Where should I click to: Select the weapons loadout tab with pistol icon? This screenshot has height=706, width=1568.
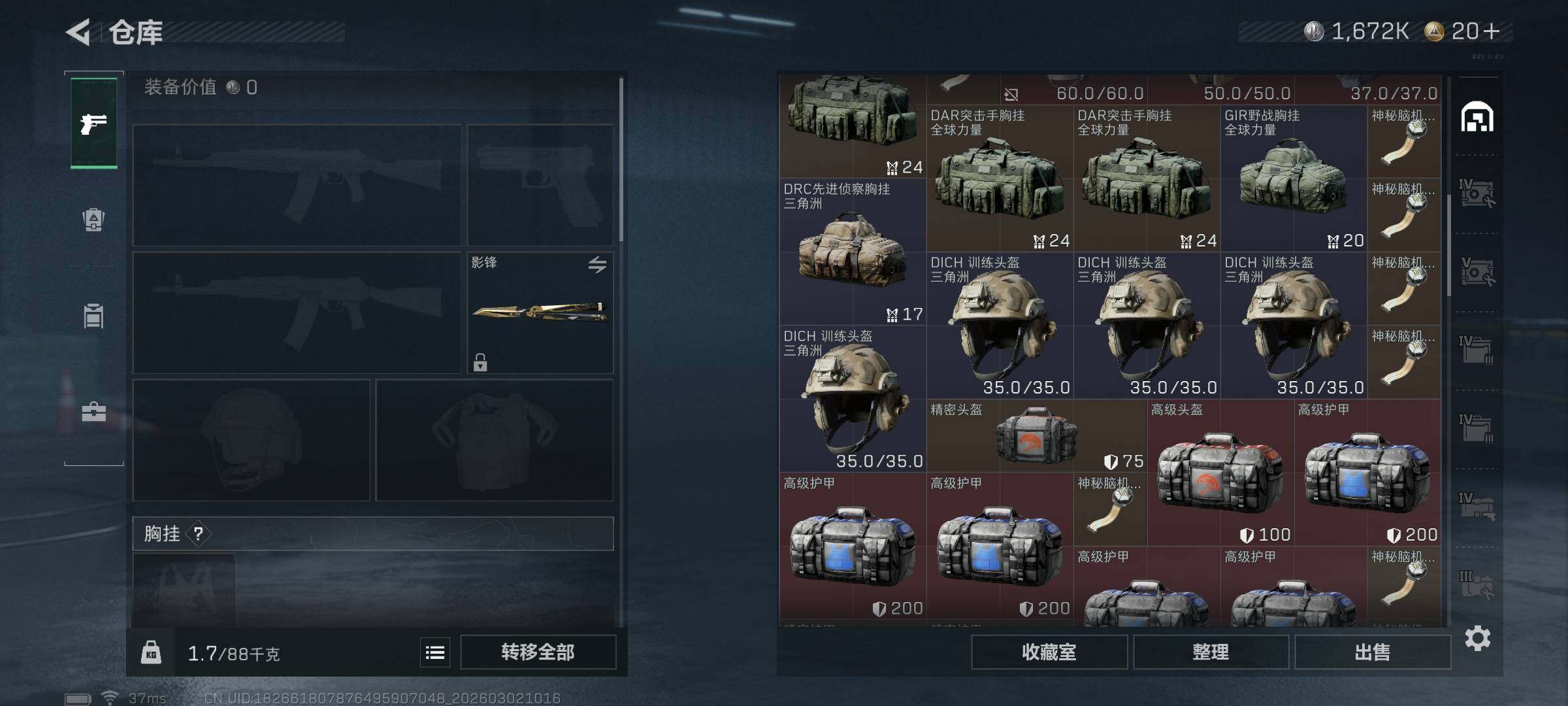[94, 123]
